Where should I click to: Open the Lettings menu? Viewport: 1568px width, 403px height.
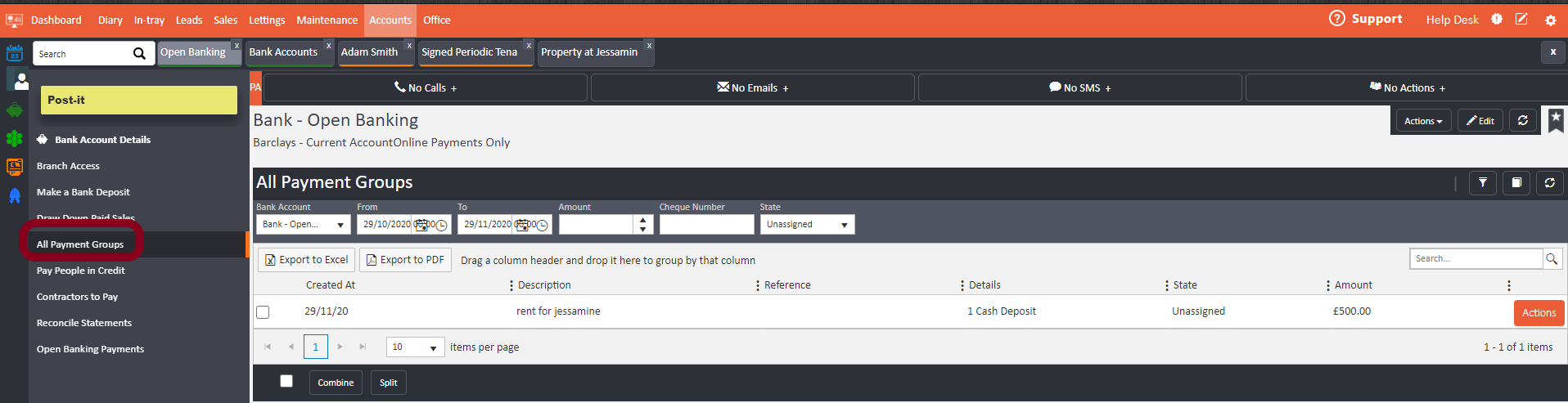click(x=267, y=20)
